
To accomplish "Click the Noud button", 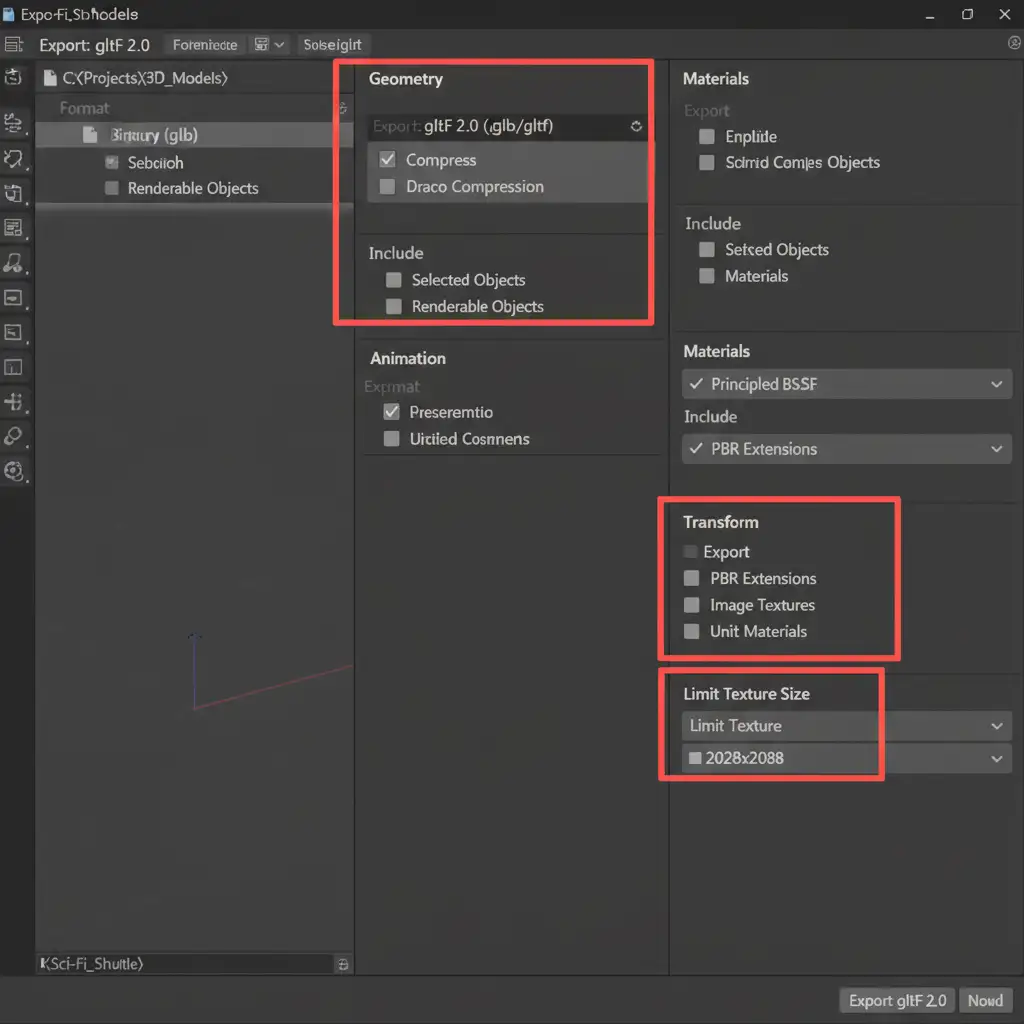I will point(985,1001).
